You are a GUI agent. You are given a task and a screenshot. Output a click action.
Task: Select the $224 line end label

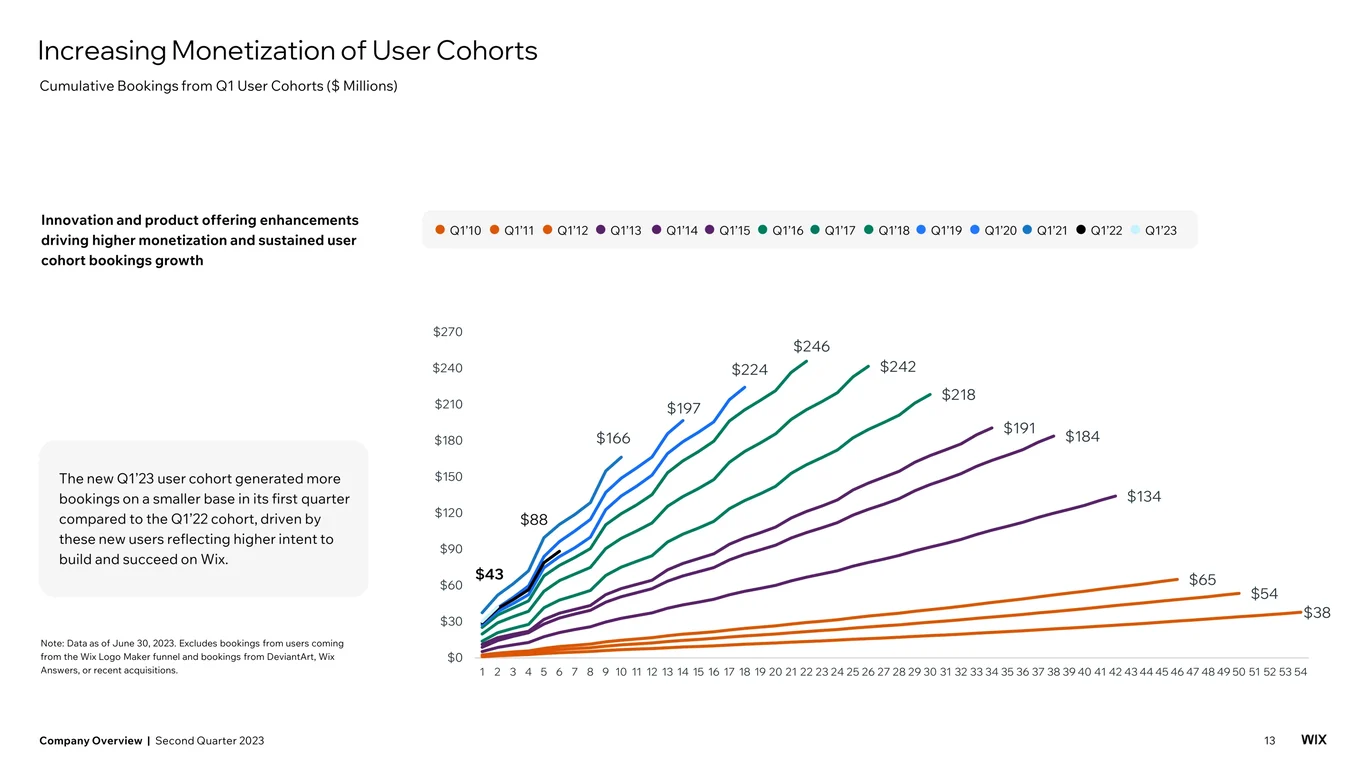point(749,370)
